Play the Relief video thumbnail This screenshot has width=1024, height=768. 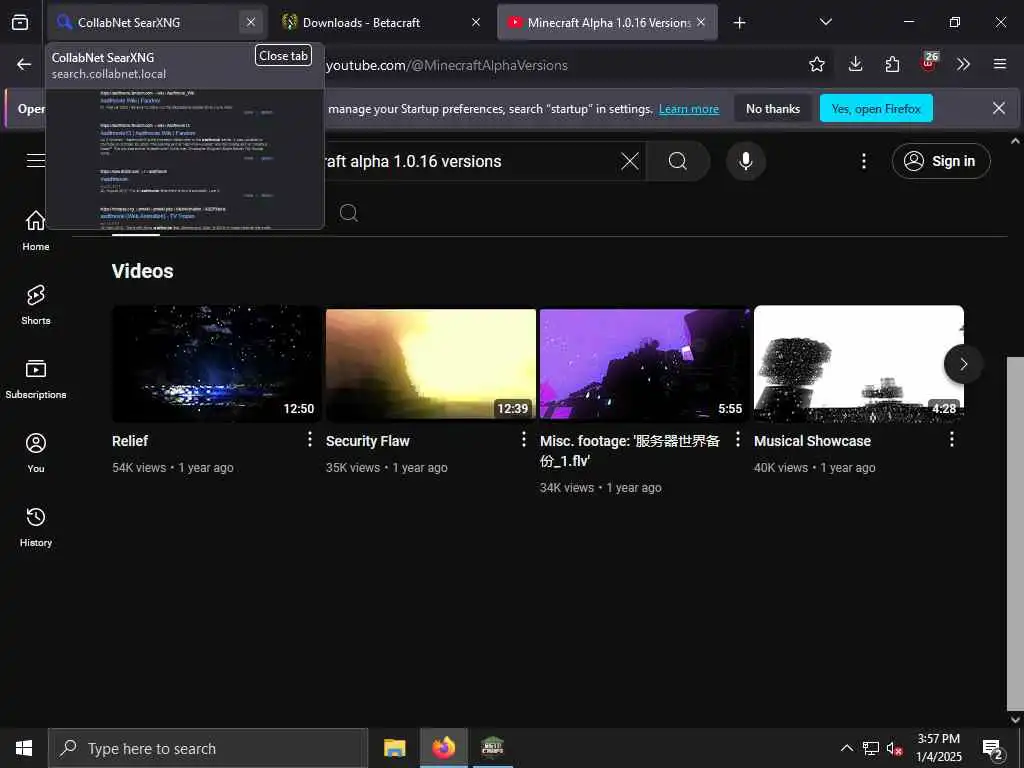click(217, 364)
